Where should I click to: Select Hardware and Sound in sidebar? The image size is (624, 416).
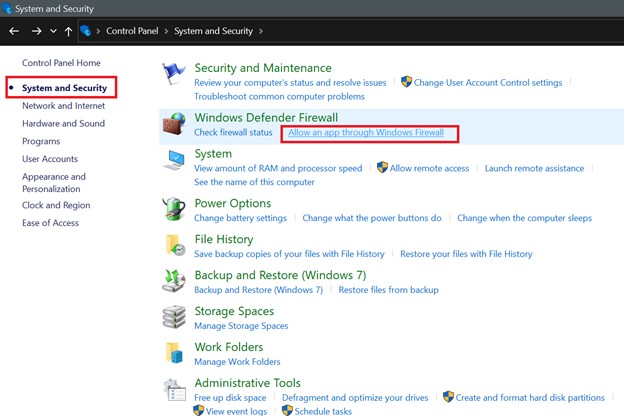click(x=64, y=123)
